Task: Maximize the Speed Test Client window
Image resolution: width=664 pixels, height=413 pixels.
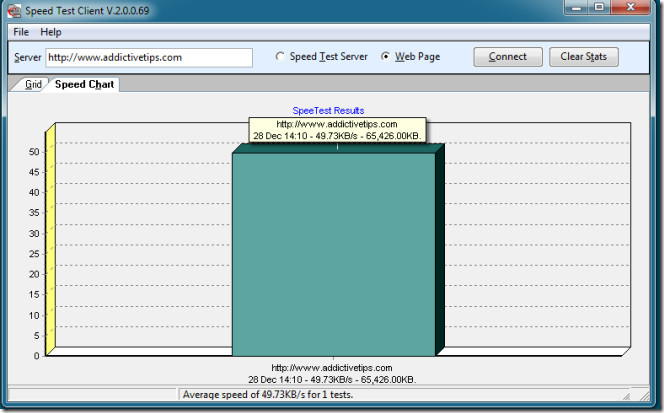Action: coord(599,7)
